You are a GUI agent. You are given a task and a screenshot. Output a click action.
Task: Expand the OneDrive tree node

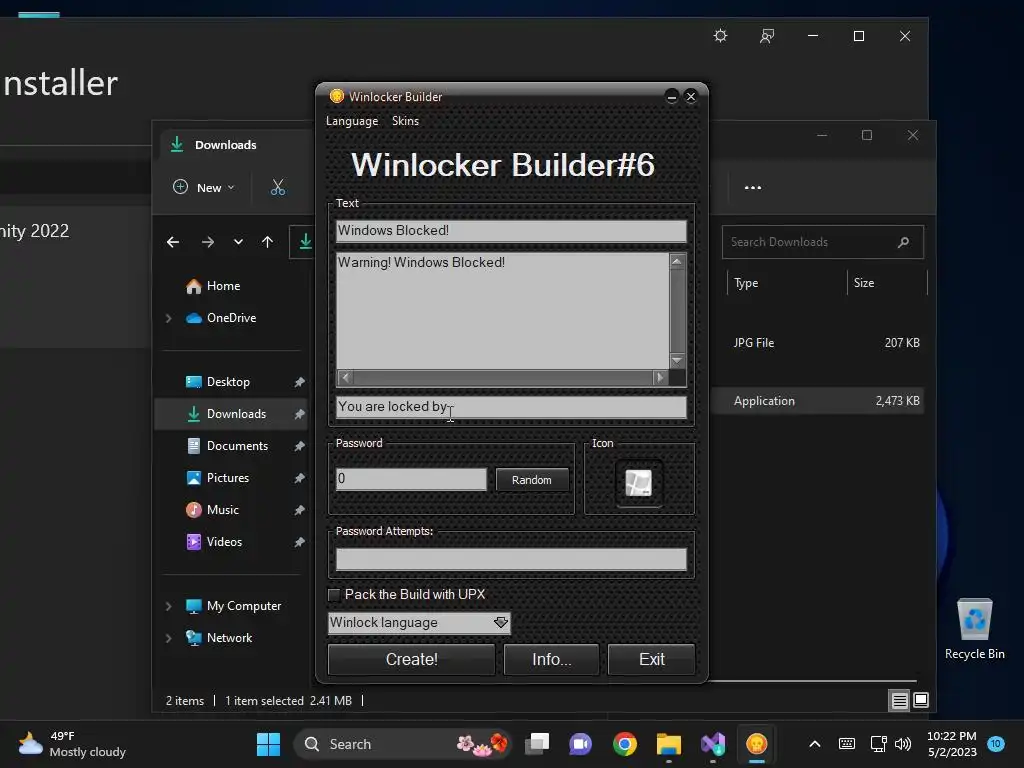[168, 318]
